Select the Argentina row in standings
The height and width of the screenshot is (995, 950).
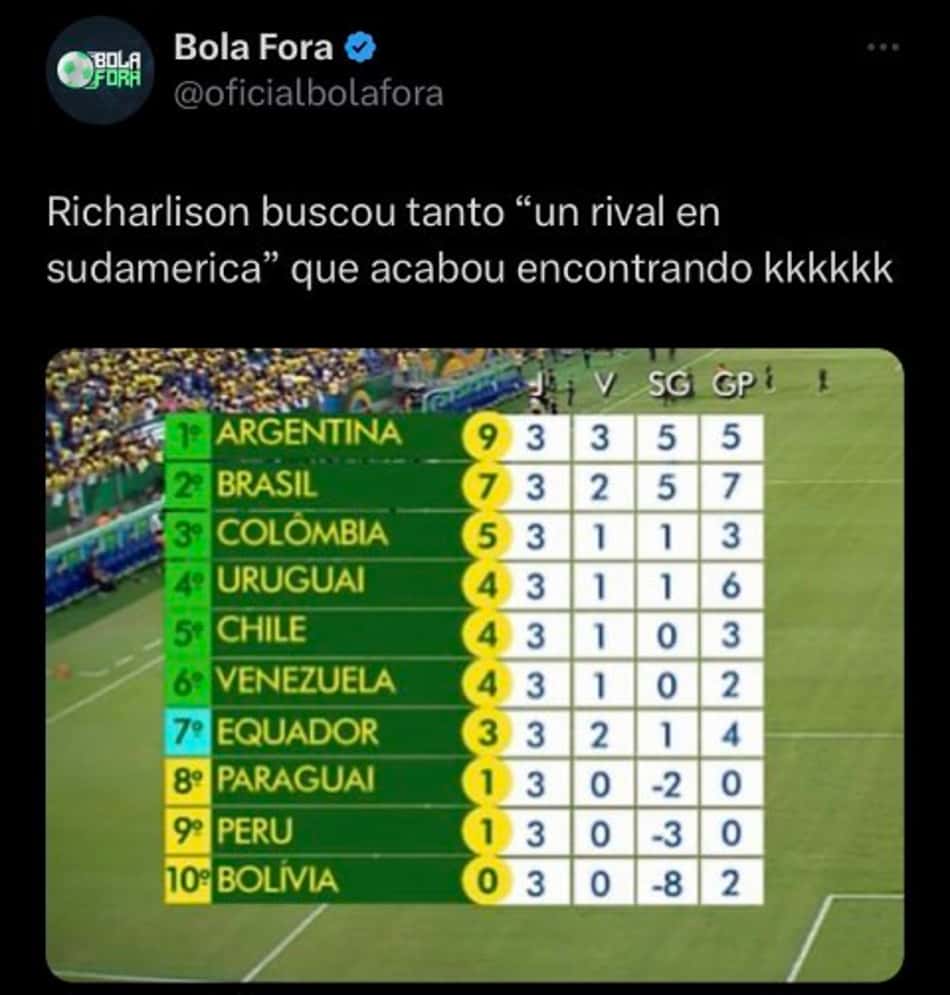tap(463, 437)
